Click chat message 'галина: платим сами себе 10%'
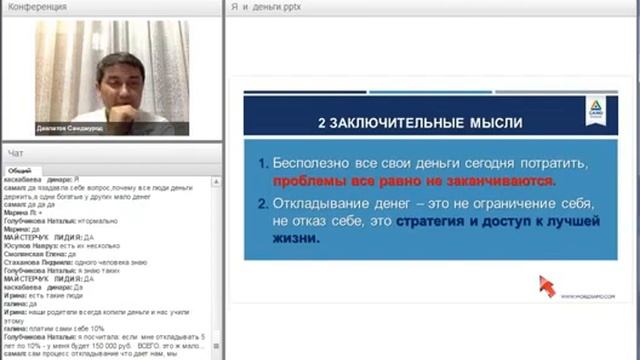 pos(54,329)
